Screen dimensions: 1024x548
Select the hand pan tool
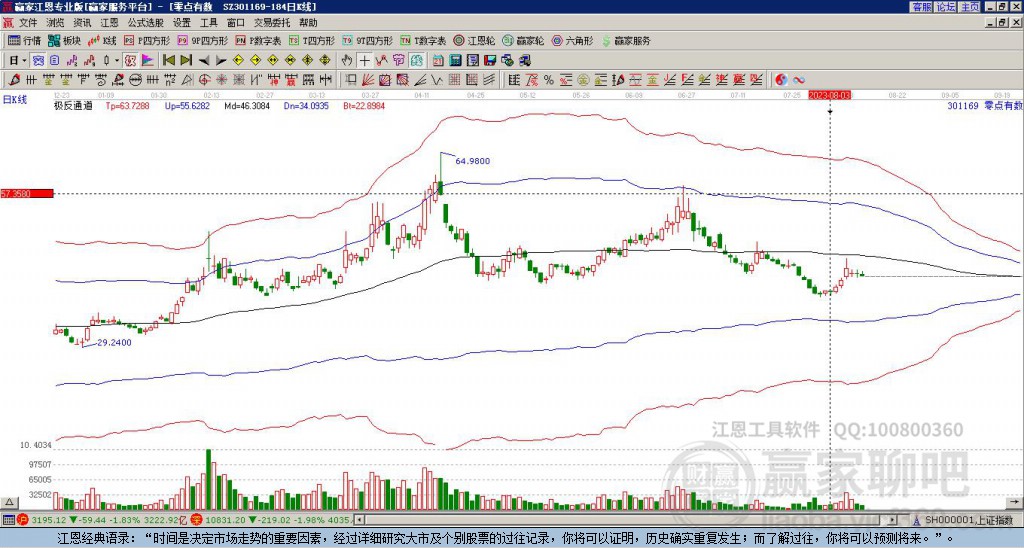pos(347,61)
